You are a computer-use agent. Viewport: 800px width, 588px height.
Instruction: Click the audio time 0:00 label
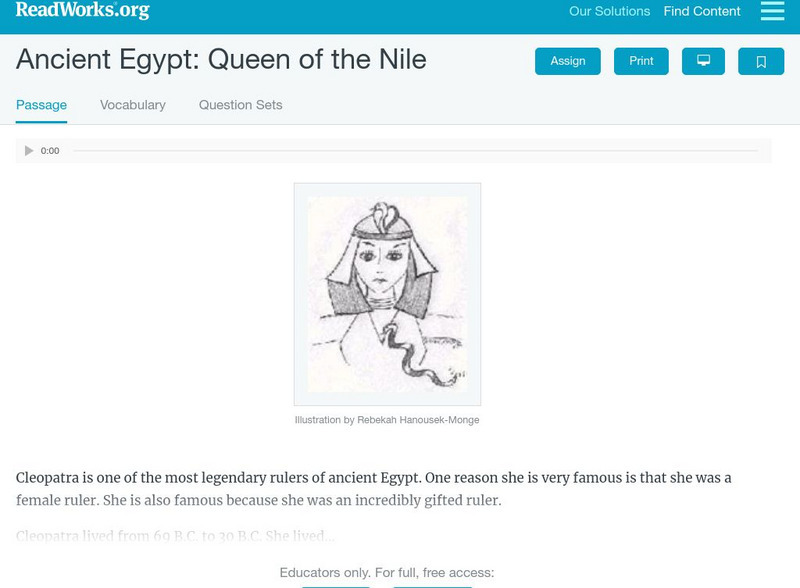[x=50, y=151]
